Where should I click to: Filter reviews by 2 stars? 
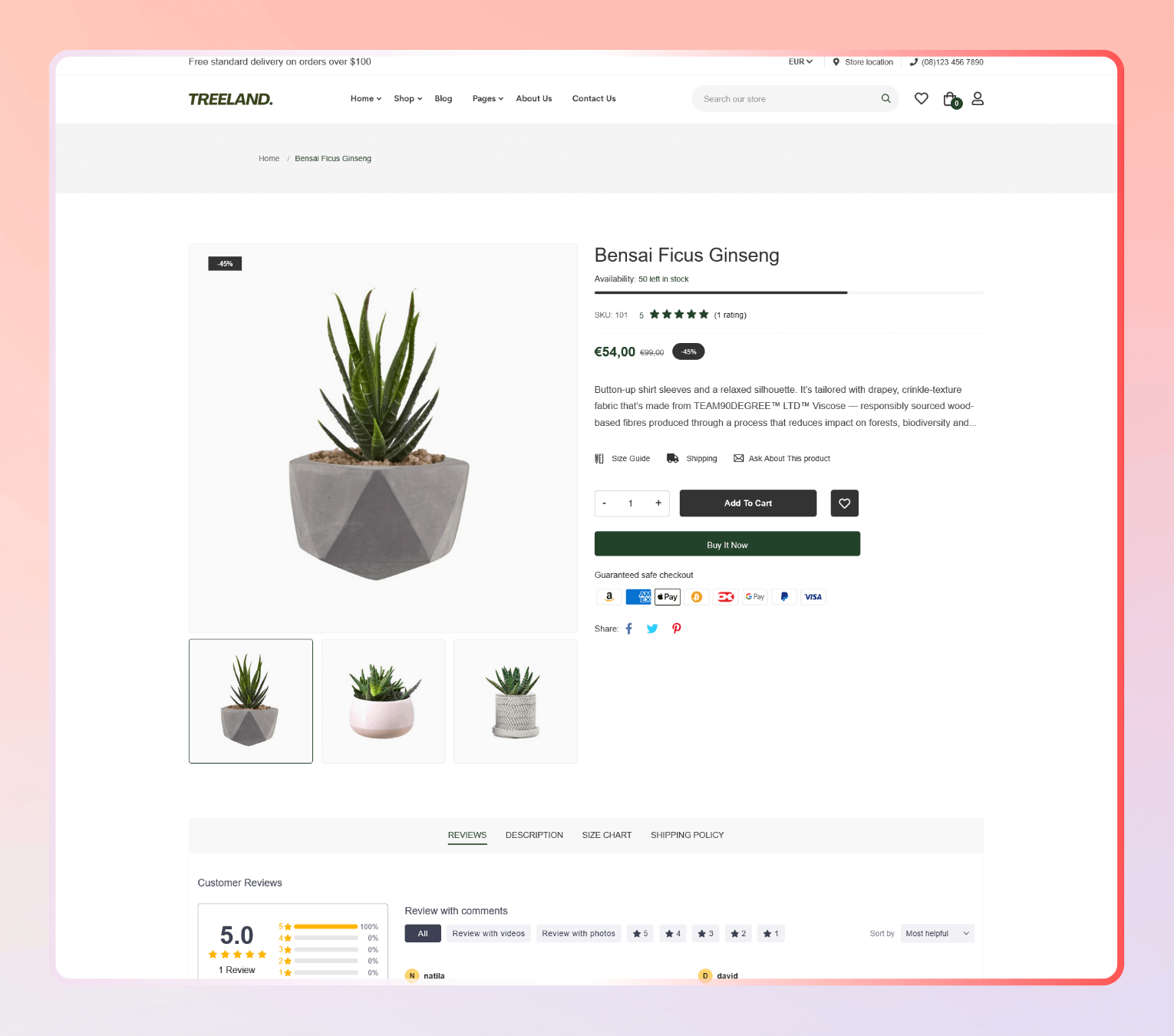[738, 934]
